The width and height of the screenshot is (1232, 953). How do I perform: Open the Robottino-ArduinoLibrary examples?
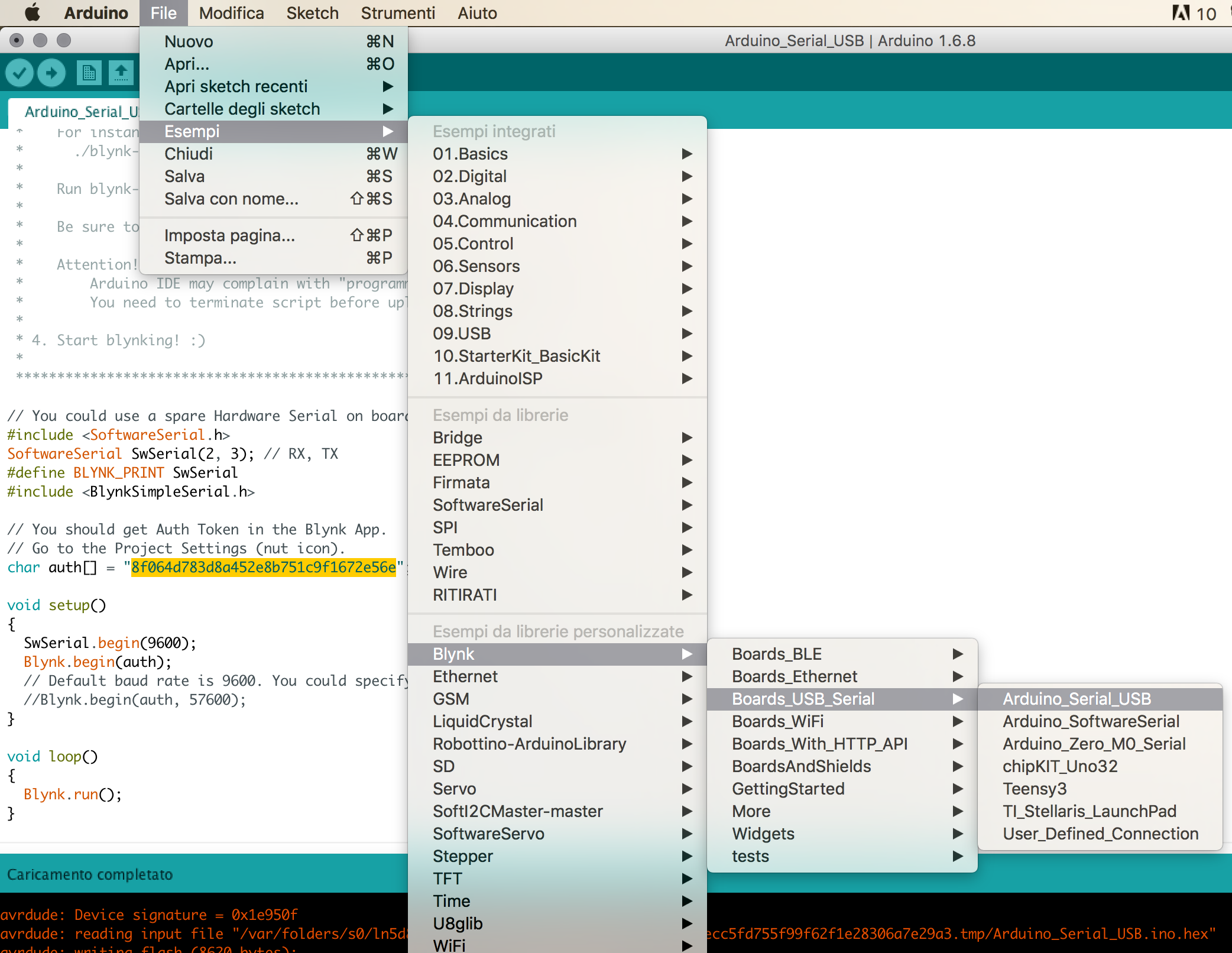point(557,744)
